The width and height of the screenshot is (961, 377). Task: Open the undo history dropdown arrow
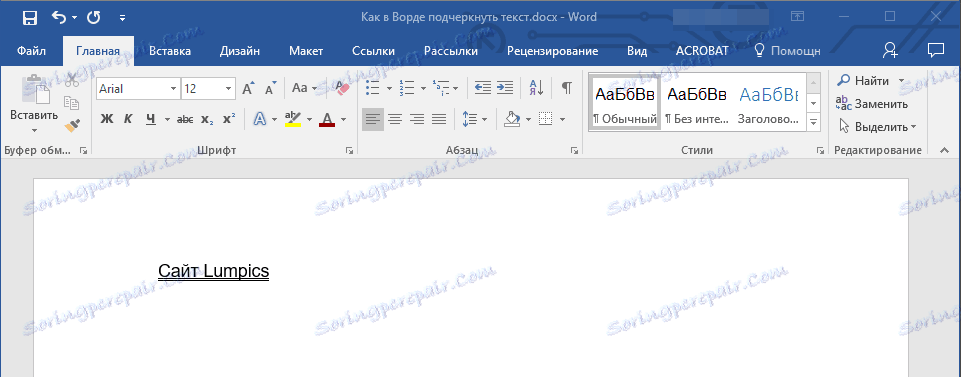[x=74, y=18]
